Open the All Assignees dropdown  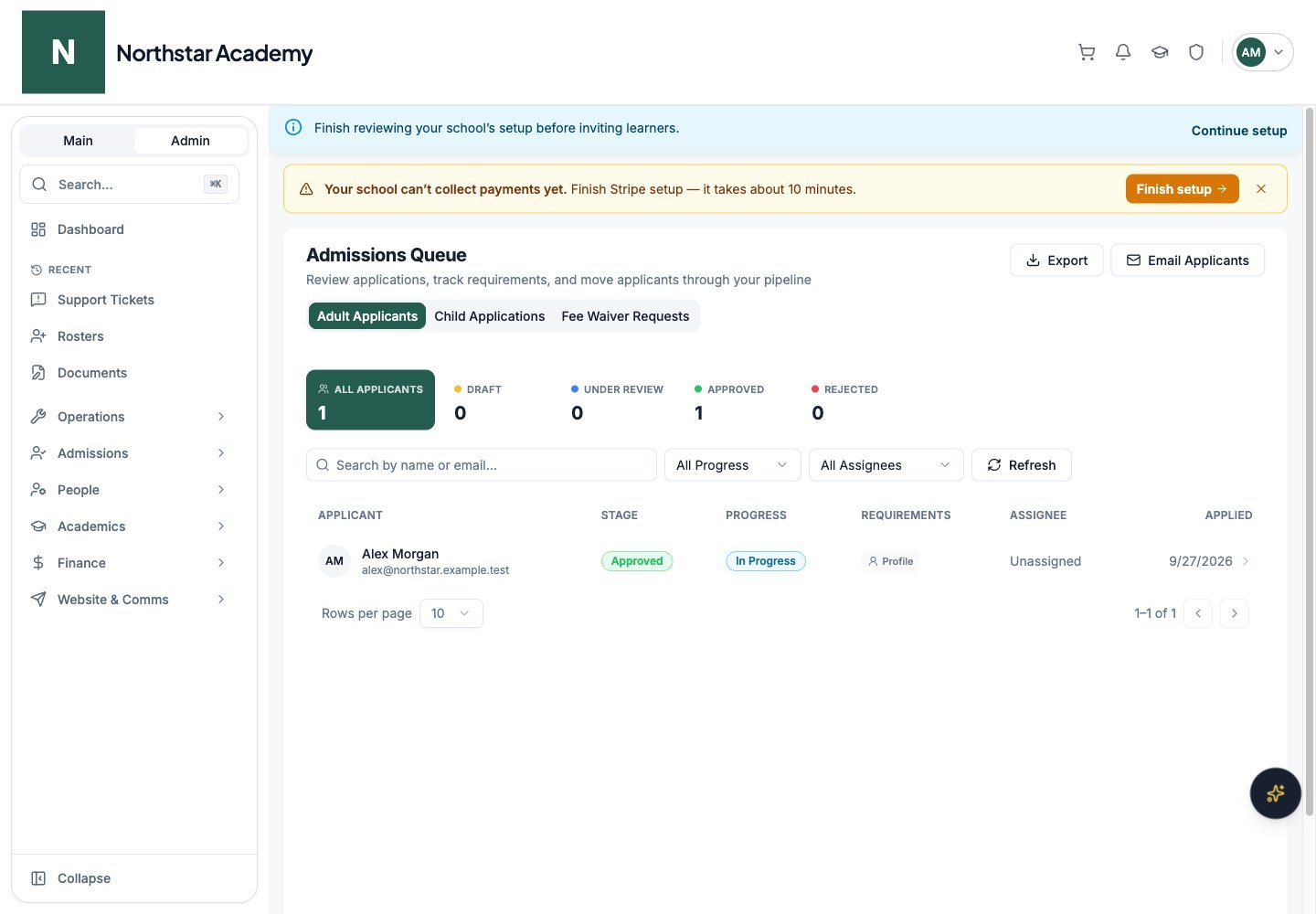click(x=886, y=465)
